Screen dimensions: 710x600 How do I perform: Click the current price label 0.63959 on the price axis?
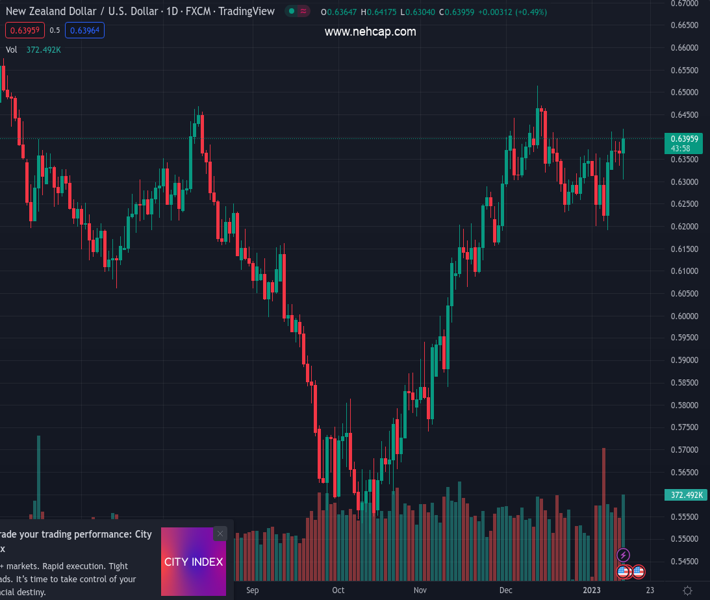pyautogui.click(x=685, y=139)
